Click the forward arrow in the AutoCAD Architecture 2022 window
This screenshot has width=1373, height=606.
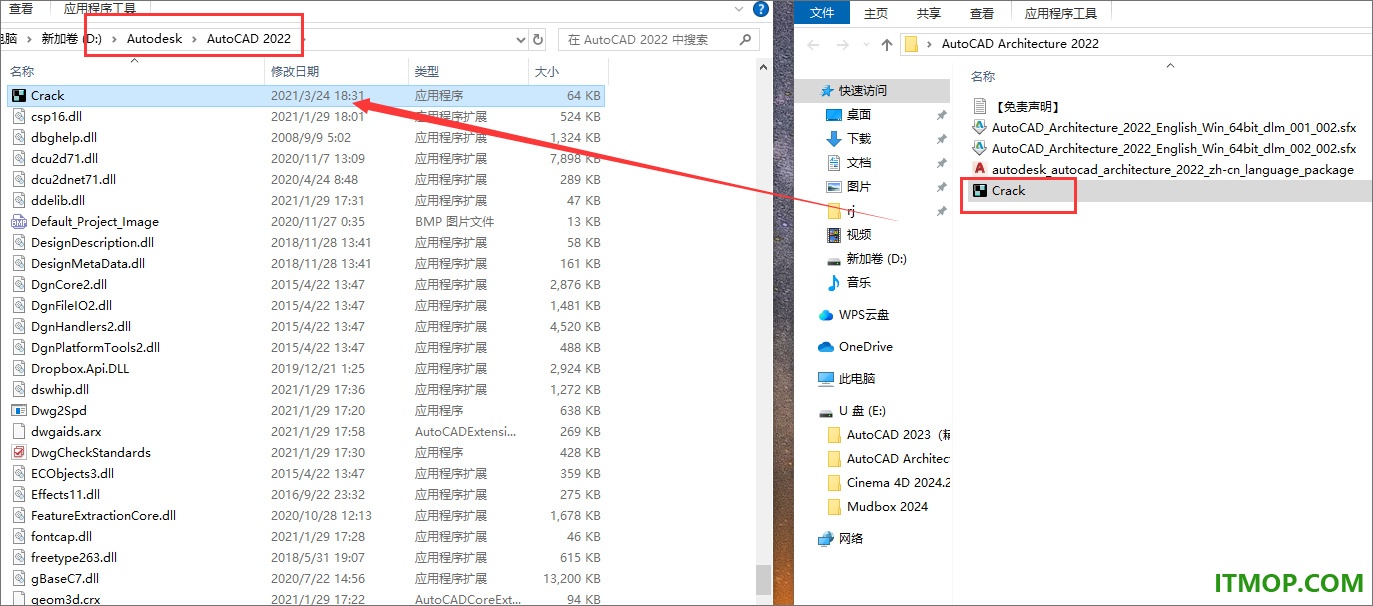tap(843, 44)
